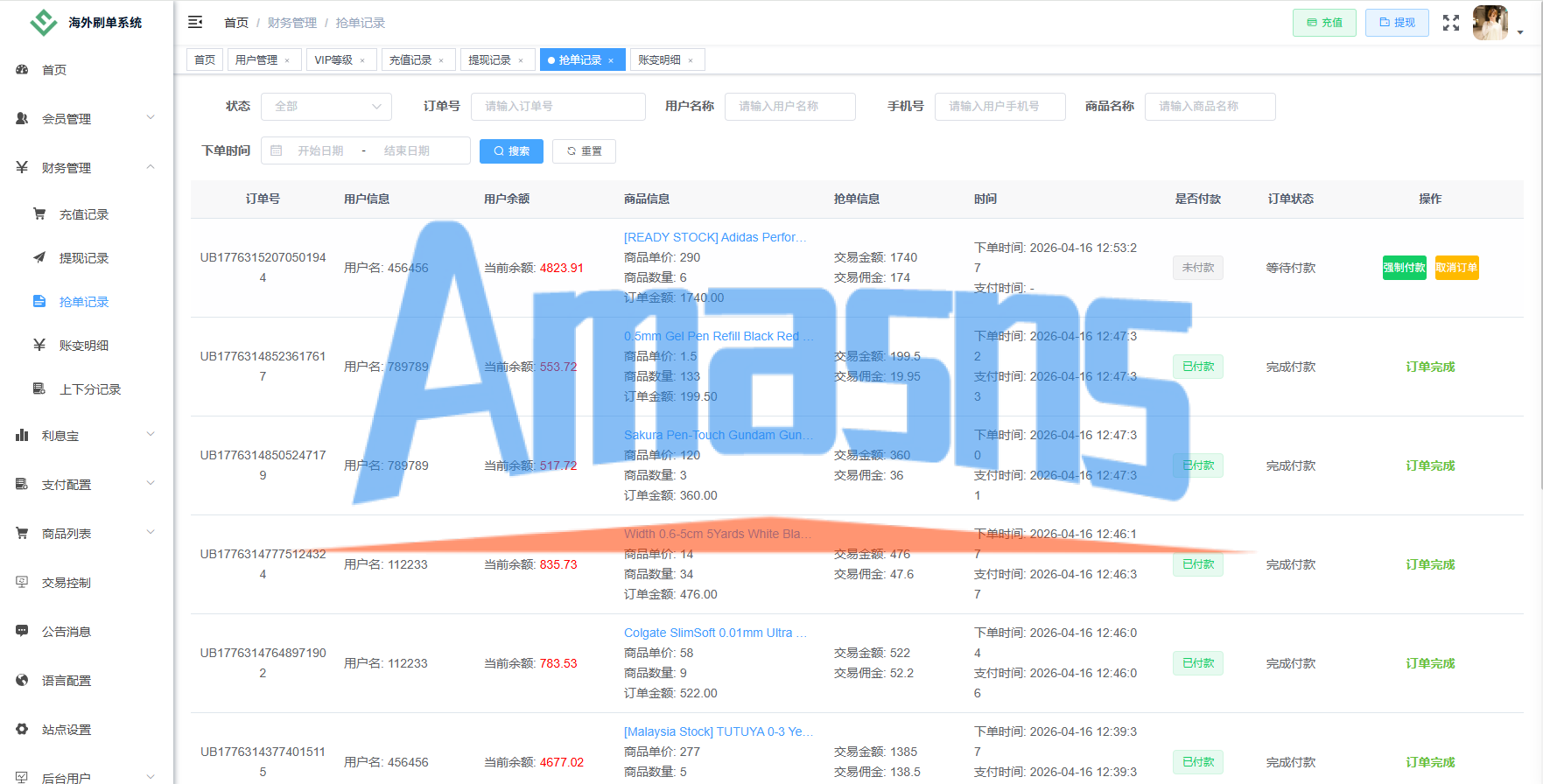Viewport: 1543px width, 784px height.
Task: Click the 充值记录 cart icon
Action: tap(39, 213)
